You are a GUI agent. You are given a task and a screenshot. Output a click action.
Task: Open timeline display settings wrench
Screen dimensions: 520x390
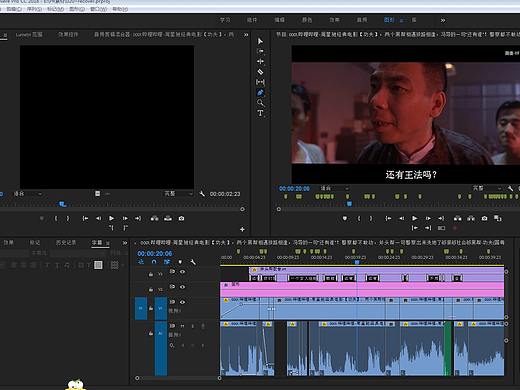(x=193, y=262)
